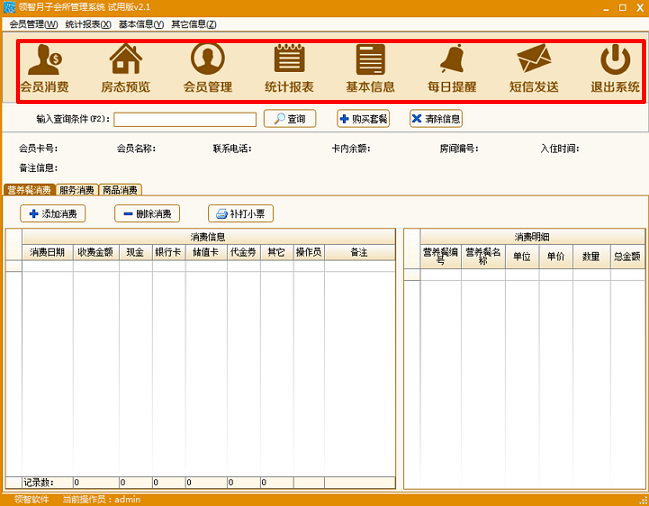Click the 总金额 column header
This screenshot has height=506, width=649.
tap(627, 256)
